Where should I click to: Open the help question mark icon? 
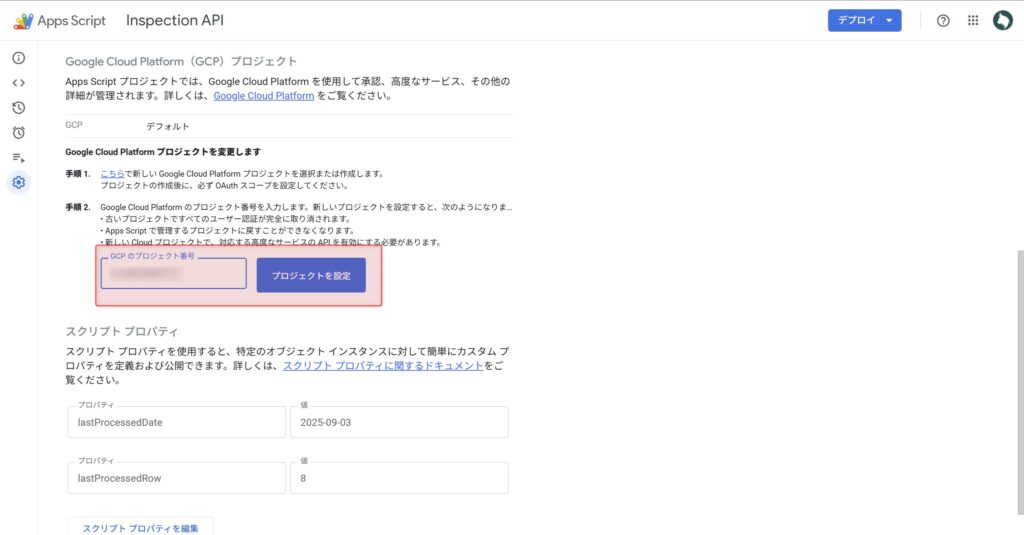coord(943,20)
